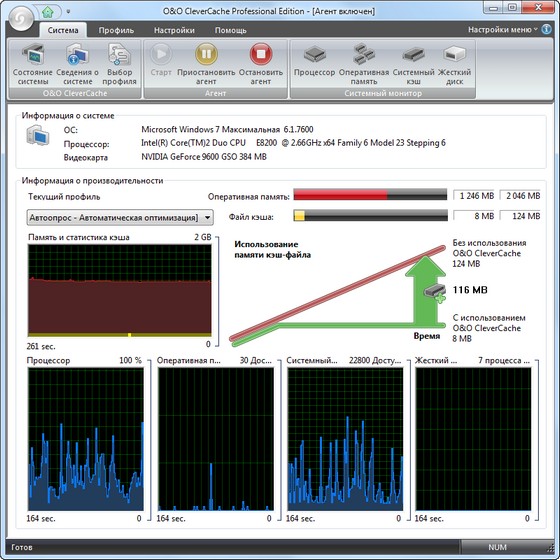
Task: Switch to the Настройки tab
Action: [174, 30]
